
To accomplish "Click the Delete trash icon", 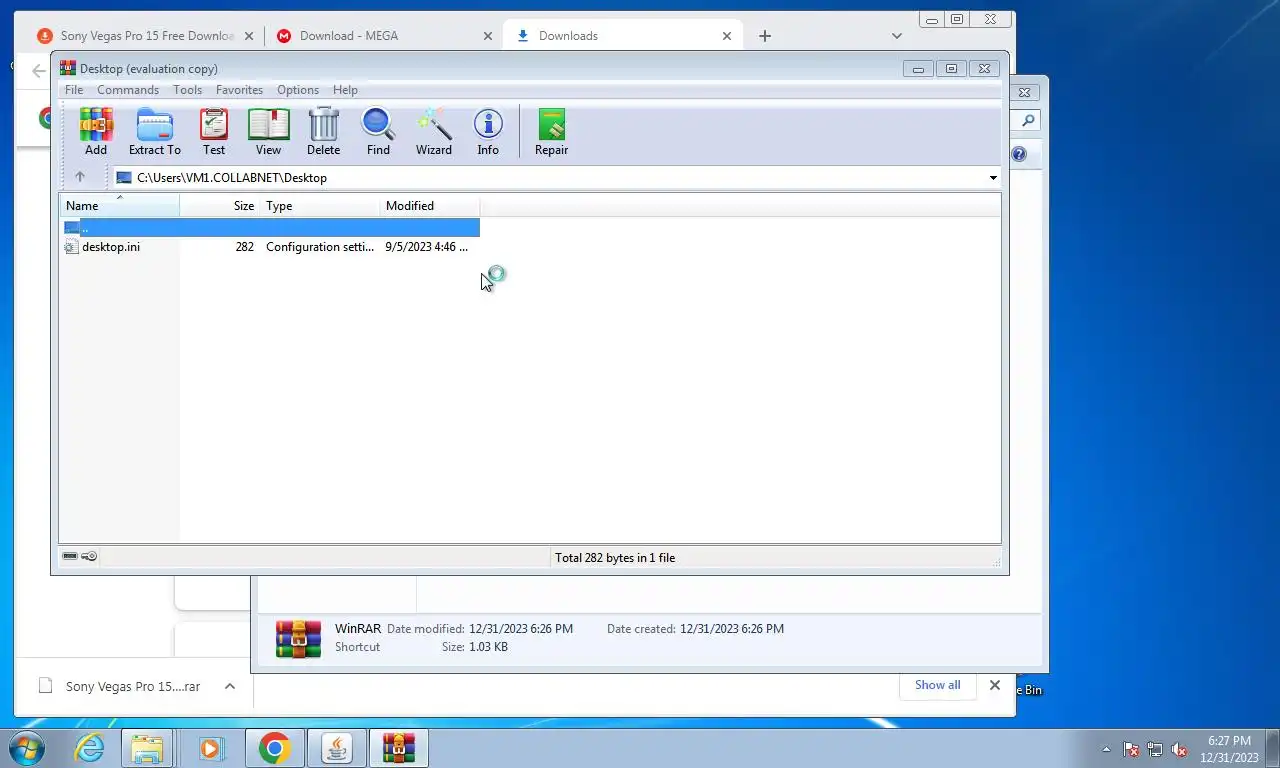I will [323, 132].
